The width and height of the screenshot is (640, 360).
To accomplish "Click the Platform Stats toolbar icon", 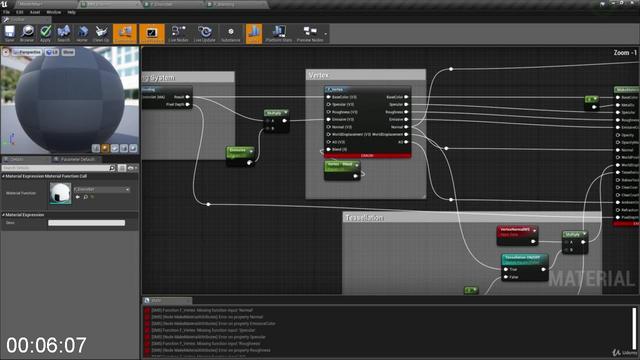I will 279,33.
